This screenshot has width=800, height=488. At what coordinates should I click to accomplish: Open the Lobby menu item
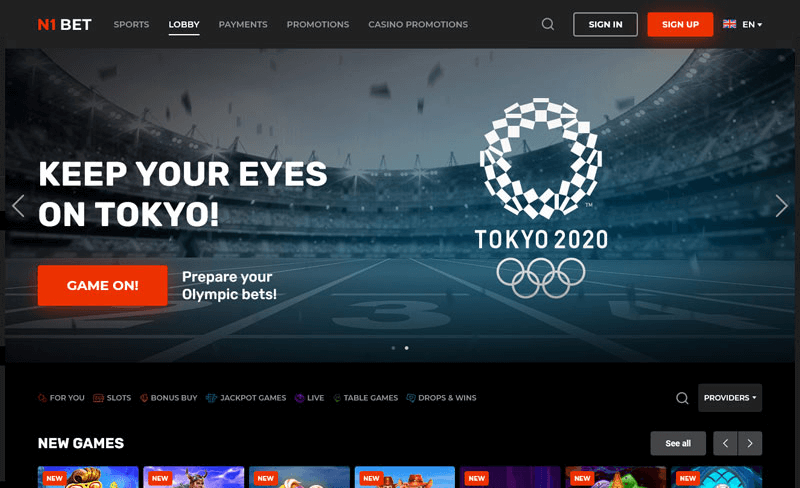pos(184,25)
